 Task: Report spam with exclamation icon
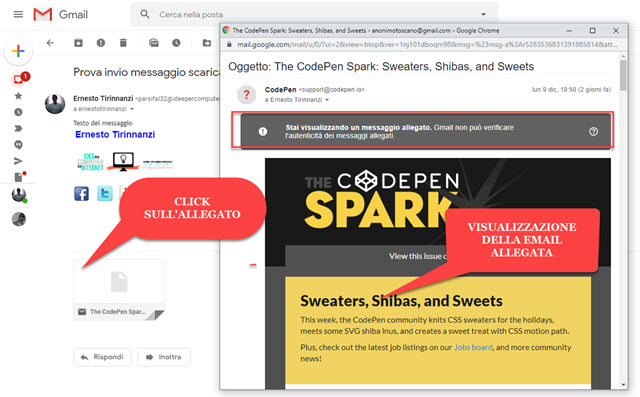pos(101,43)
